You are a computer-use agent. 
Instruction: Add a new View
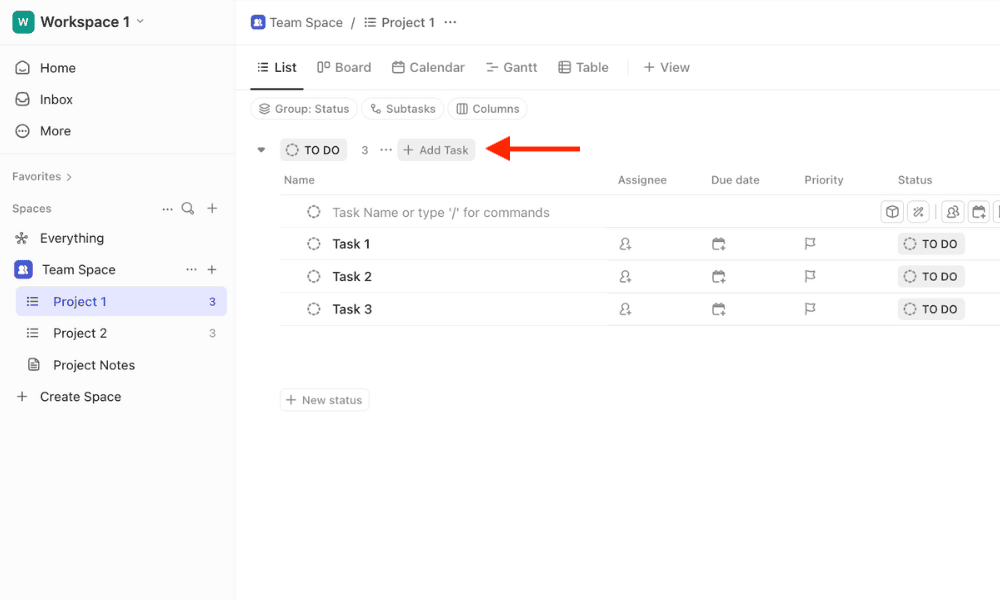click(666, 68)
